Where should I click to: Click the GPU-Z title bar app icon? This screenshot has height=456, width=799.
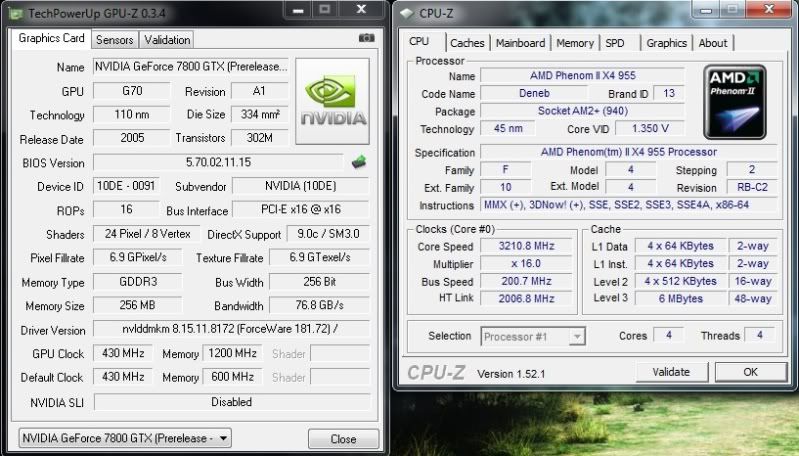click(x=14, y=13)
